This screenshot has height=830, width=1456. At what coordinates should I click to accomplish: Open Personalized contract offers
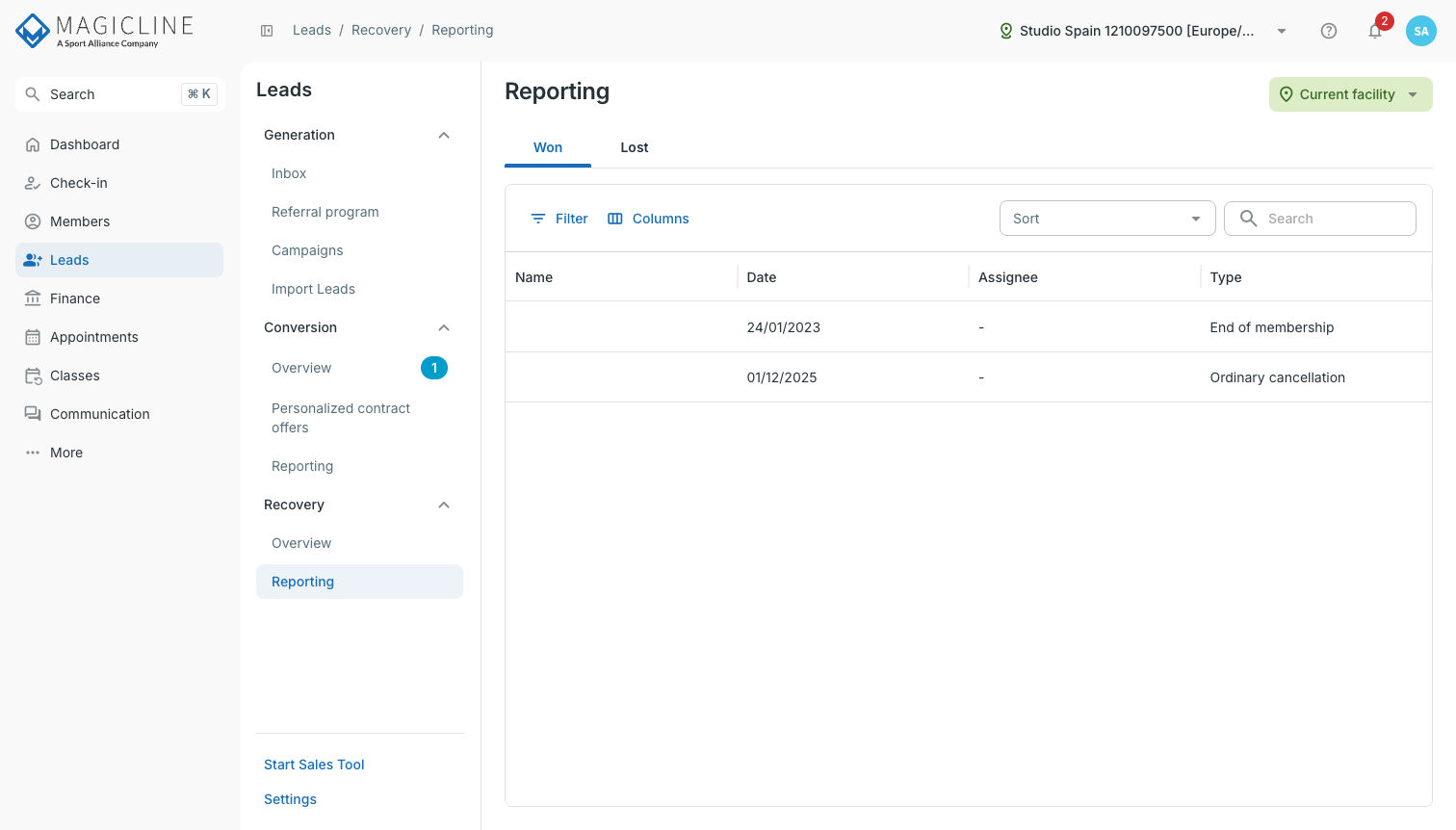click(x=341, y=418)
